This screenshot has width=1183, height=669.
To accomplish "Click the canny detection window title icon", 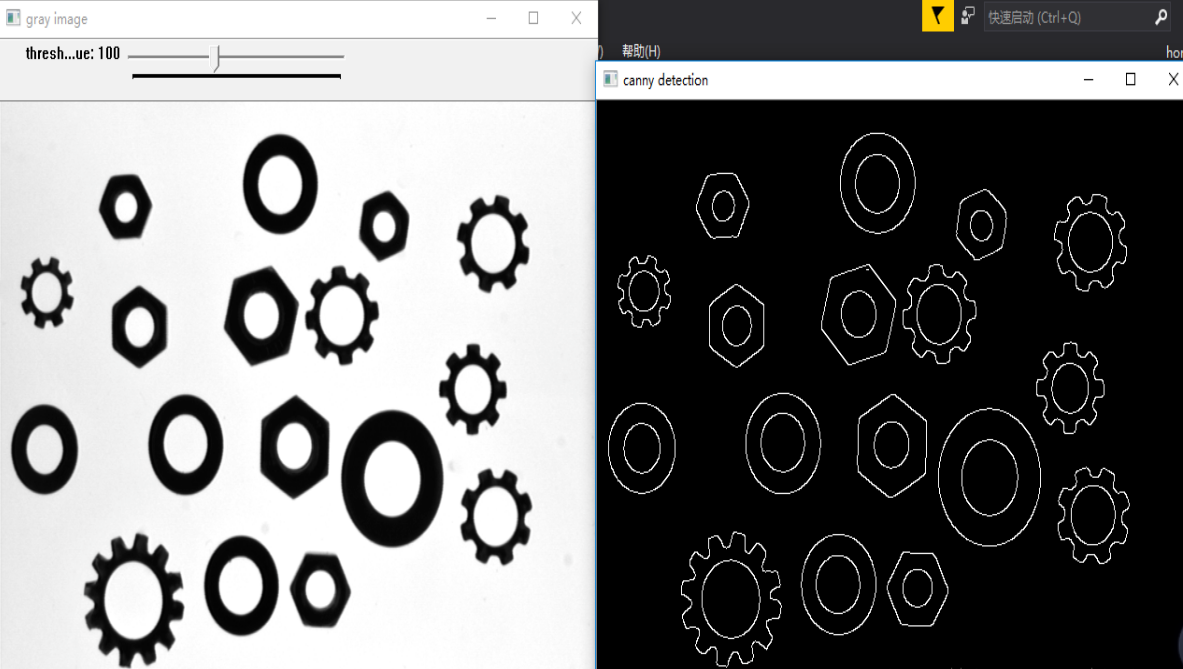I will 610,79.
